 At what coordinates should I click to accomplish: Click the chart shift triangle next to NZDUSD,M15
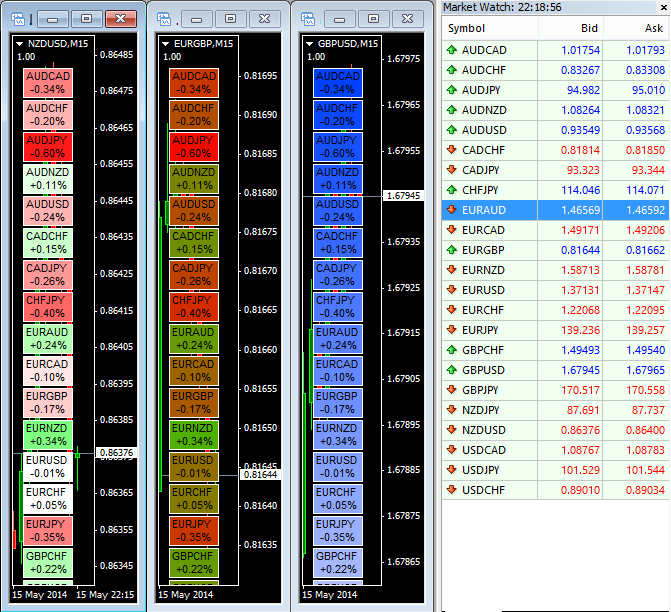click(x=21, y=44)
